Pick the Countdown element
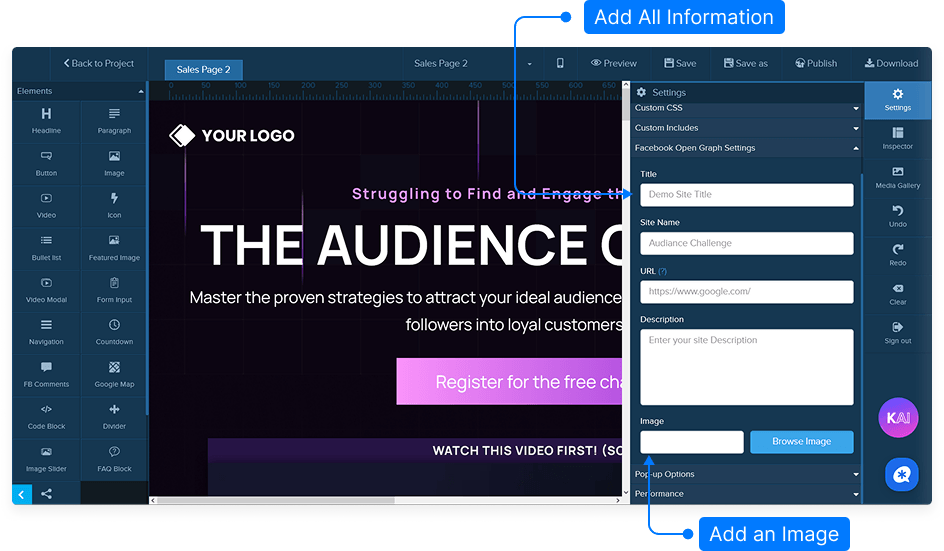 pyautogui.click(x=114, y=326)
